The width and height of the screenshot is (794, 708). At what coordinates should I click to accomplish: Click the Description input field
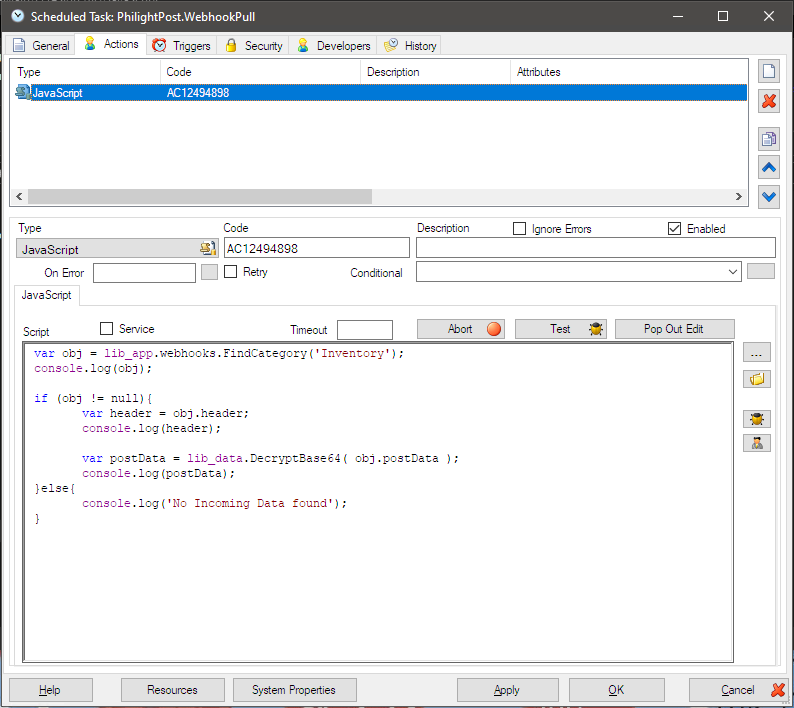coord(596,248)
